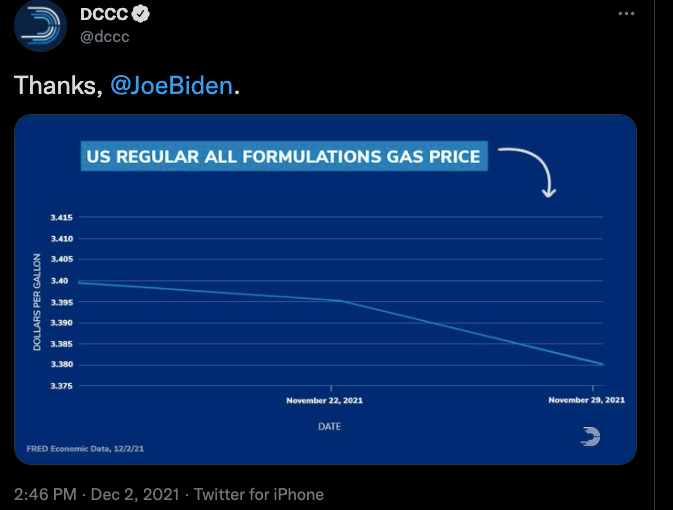
Task: Click the Dec 2, 2021 date
Action: coord(132,494)
